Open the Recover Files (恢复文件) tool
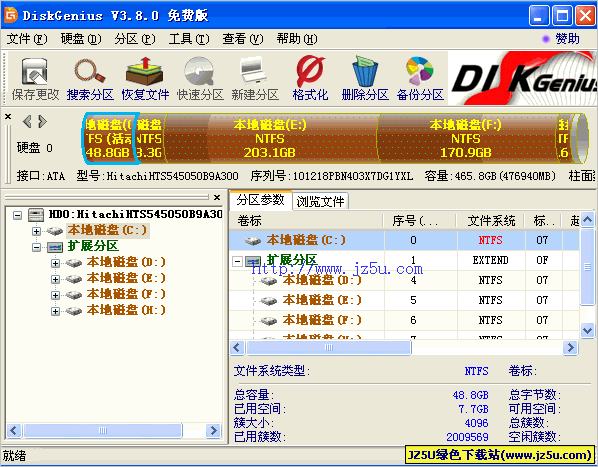This screenshot has height=467, width=598. 145,71
